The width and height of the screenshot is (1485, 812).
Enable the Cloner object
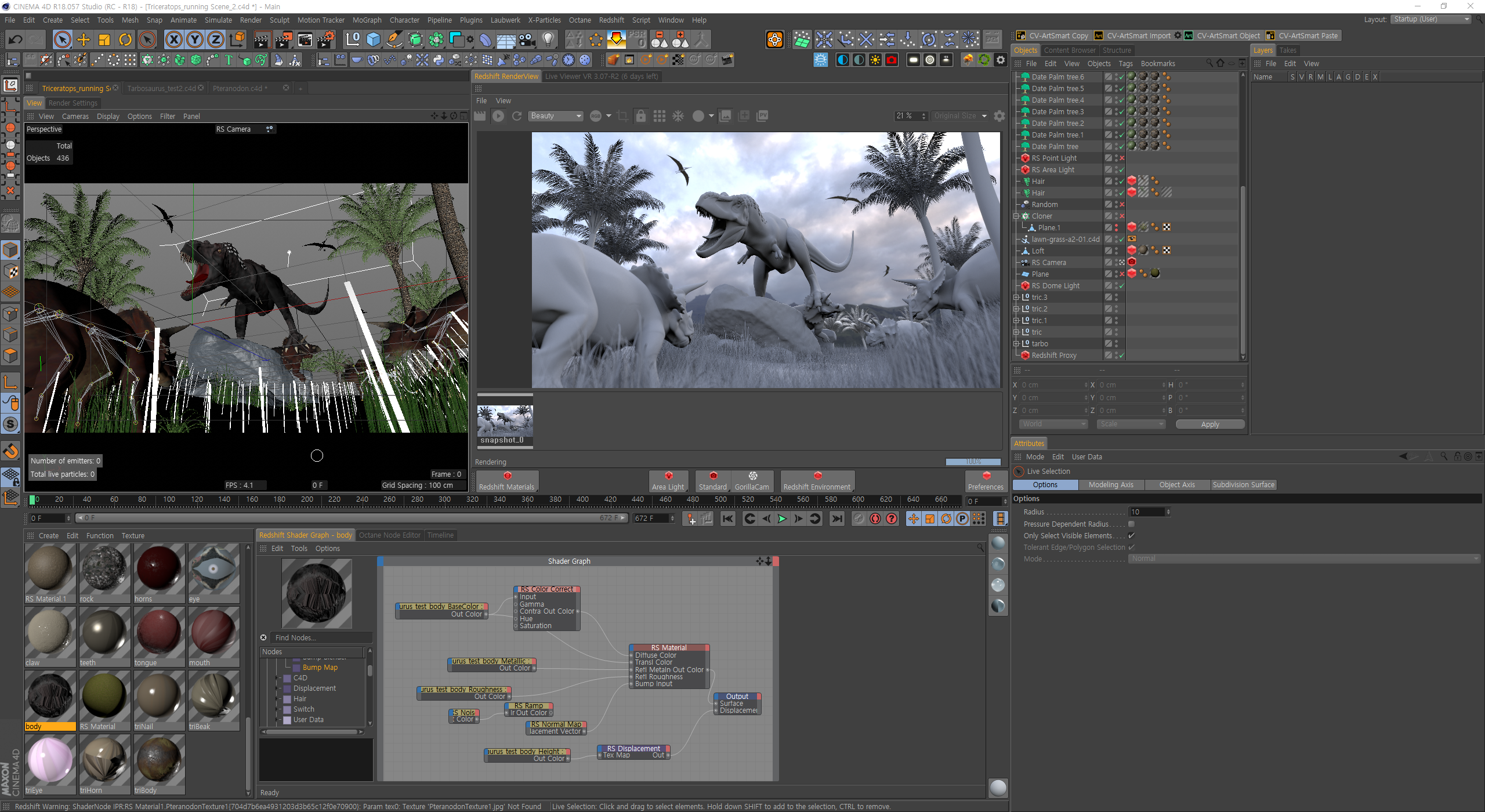1122,216
